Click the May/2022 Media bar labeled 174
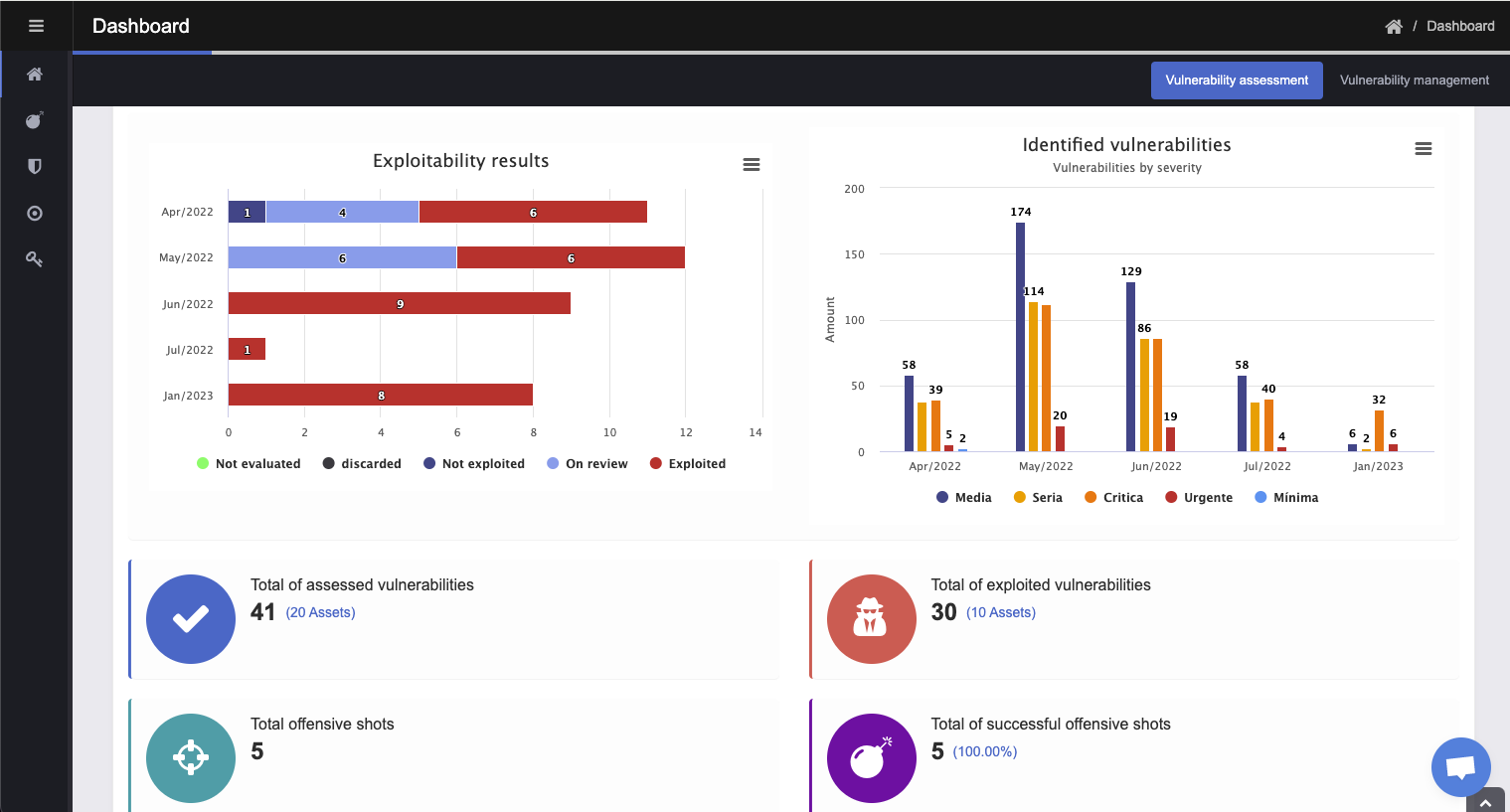The width and height of the screenshot is (1510, 812). point(1020,336)
